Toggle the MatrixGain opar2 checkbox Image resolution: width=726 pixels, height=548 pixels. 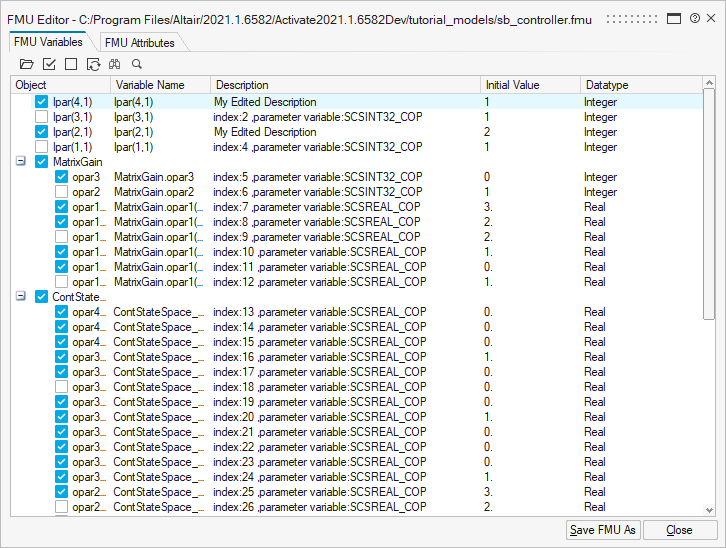click(x=62, y=192)
